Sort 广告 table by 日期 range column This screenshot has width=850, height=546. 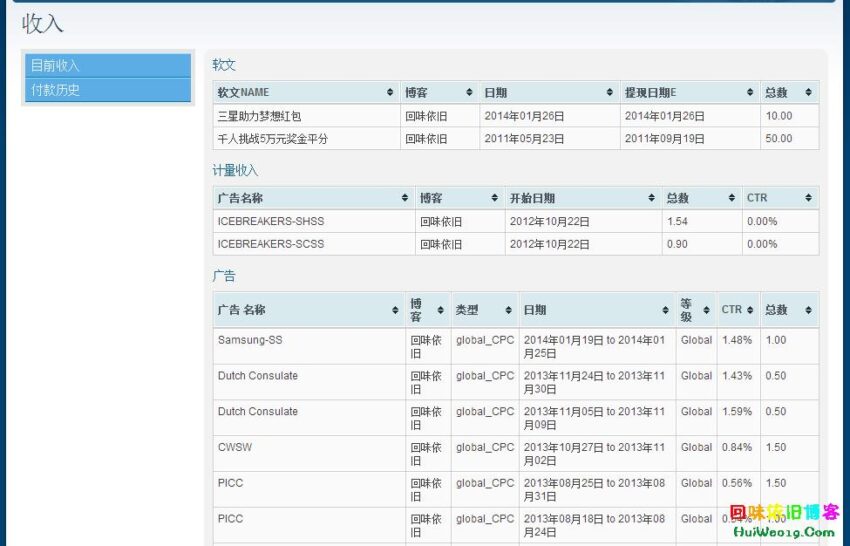596,310
